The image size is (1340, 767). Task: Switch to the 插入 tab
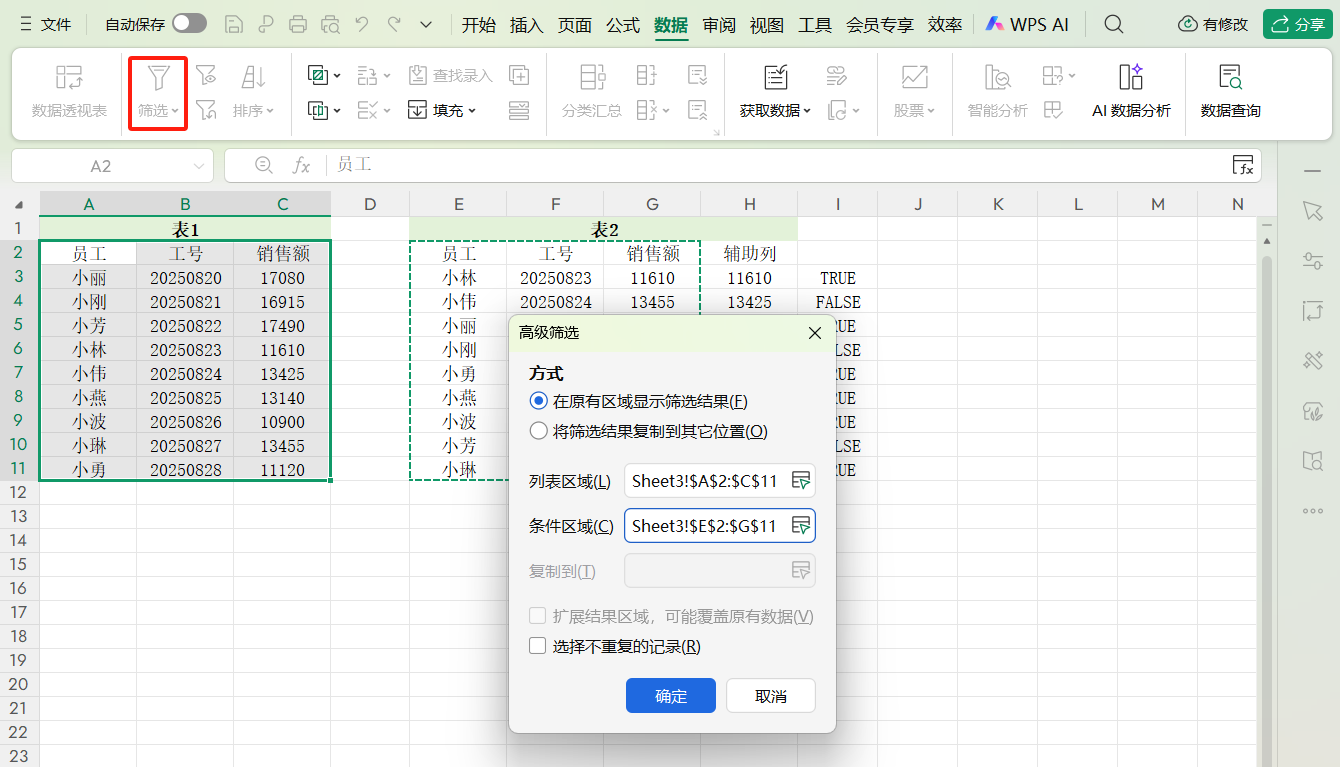point(527,25)
